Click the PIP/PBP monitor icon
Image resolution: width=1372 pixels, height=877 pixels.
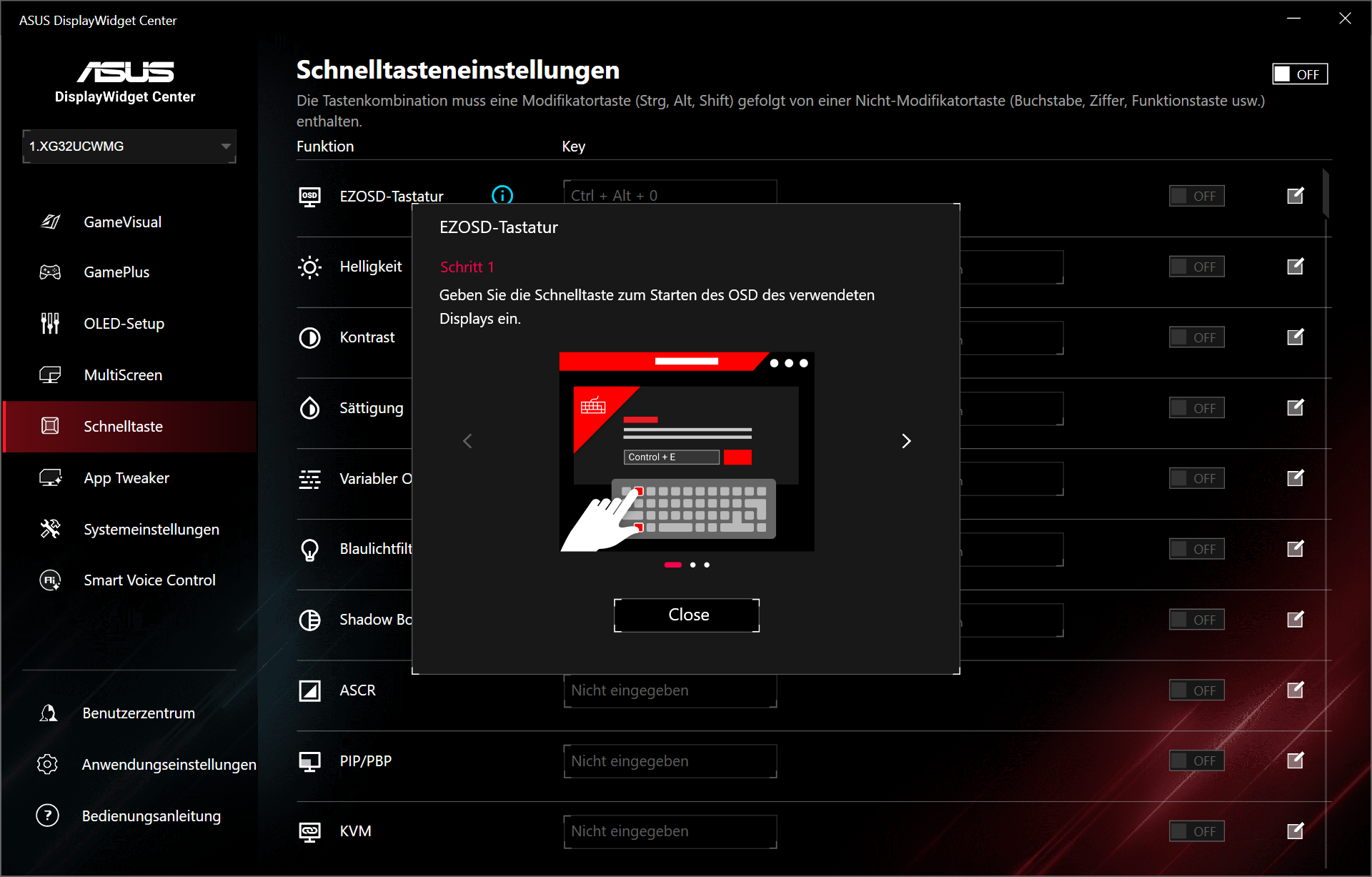tap(309, 761)
